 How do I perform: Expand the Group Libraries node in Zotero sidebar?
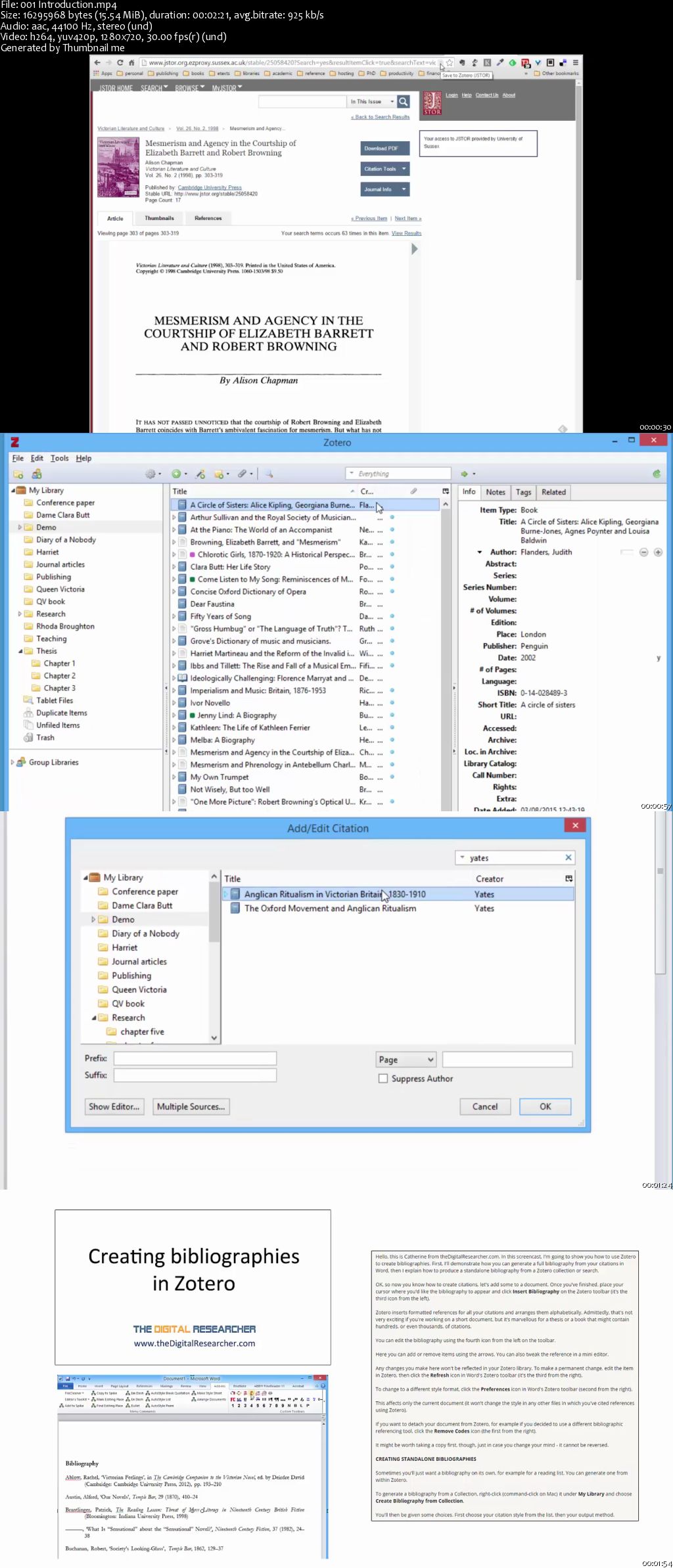click(12, 763)
